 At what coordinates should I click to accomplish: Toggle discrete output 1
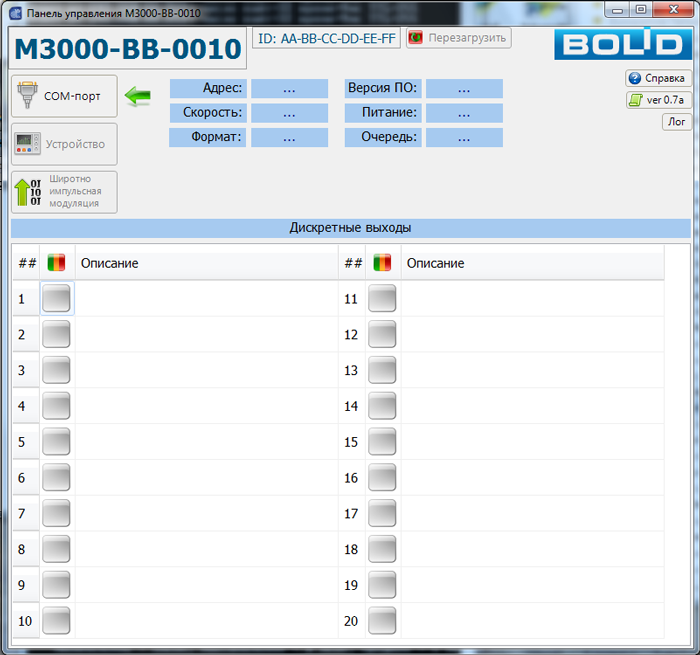57,298
